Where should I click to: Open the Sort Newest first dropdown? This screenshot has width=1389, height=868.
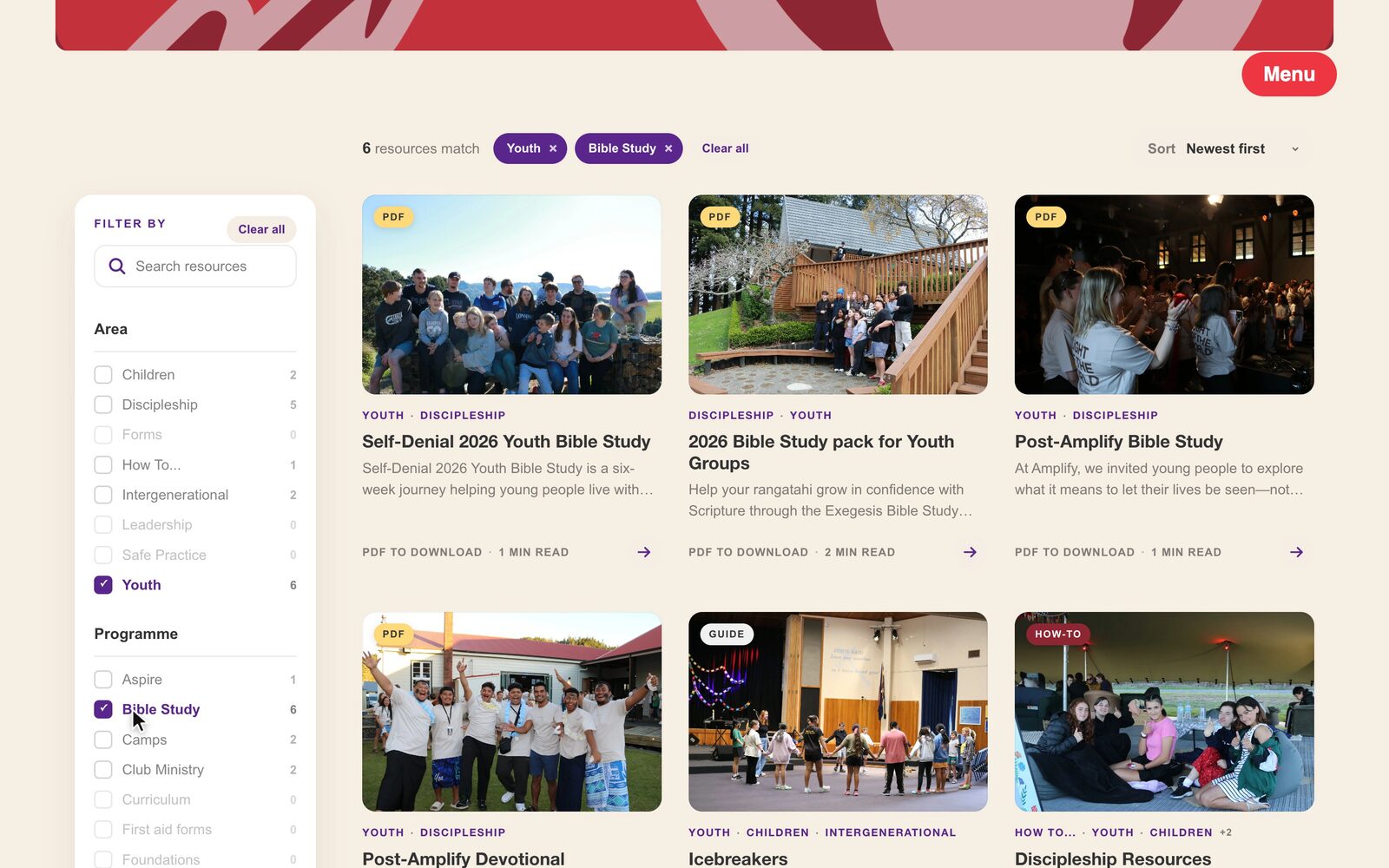point(1224,148)
